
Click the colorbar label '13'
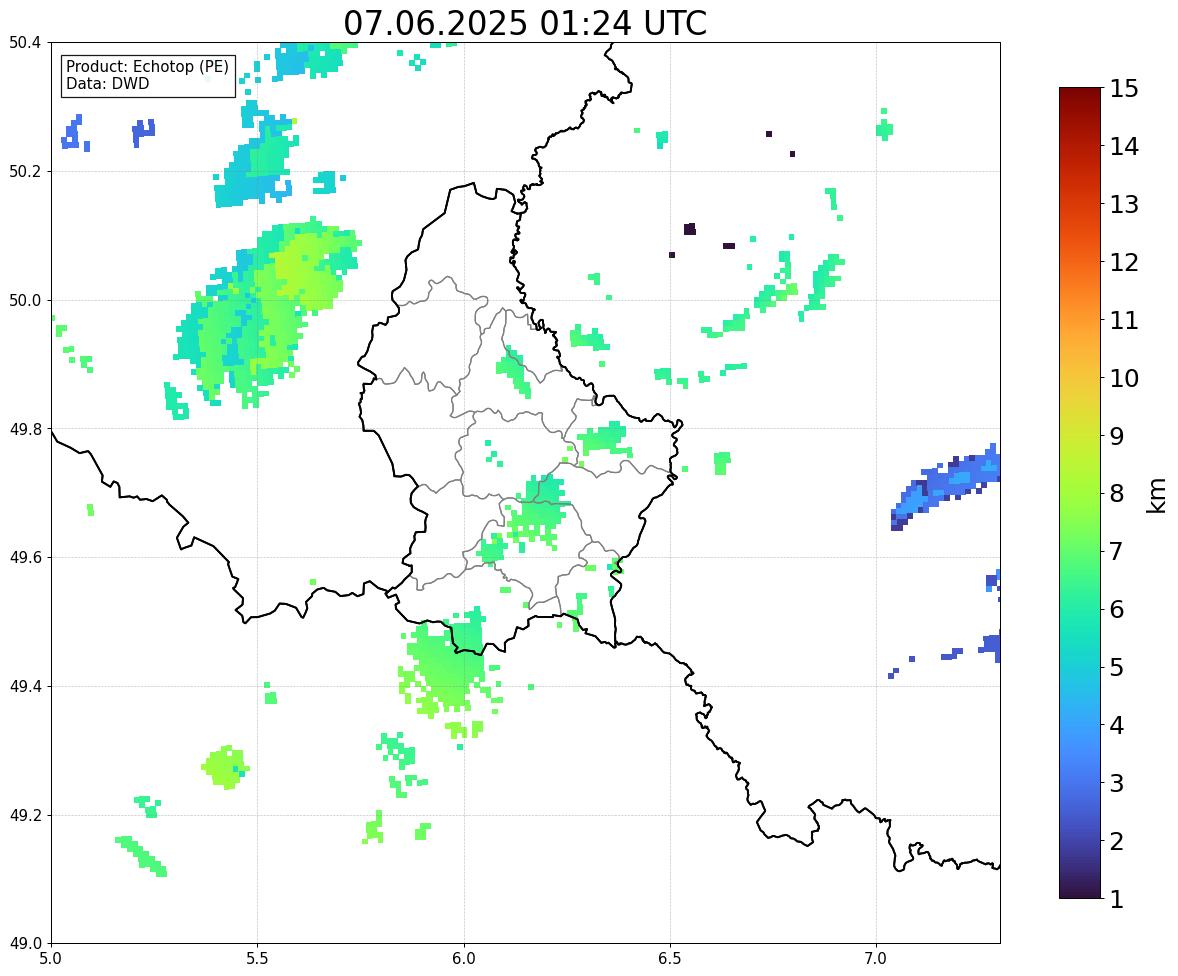click(x=1124, y=204)
